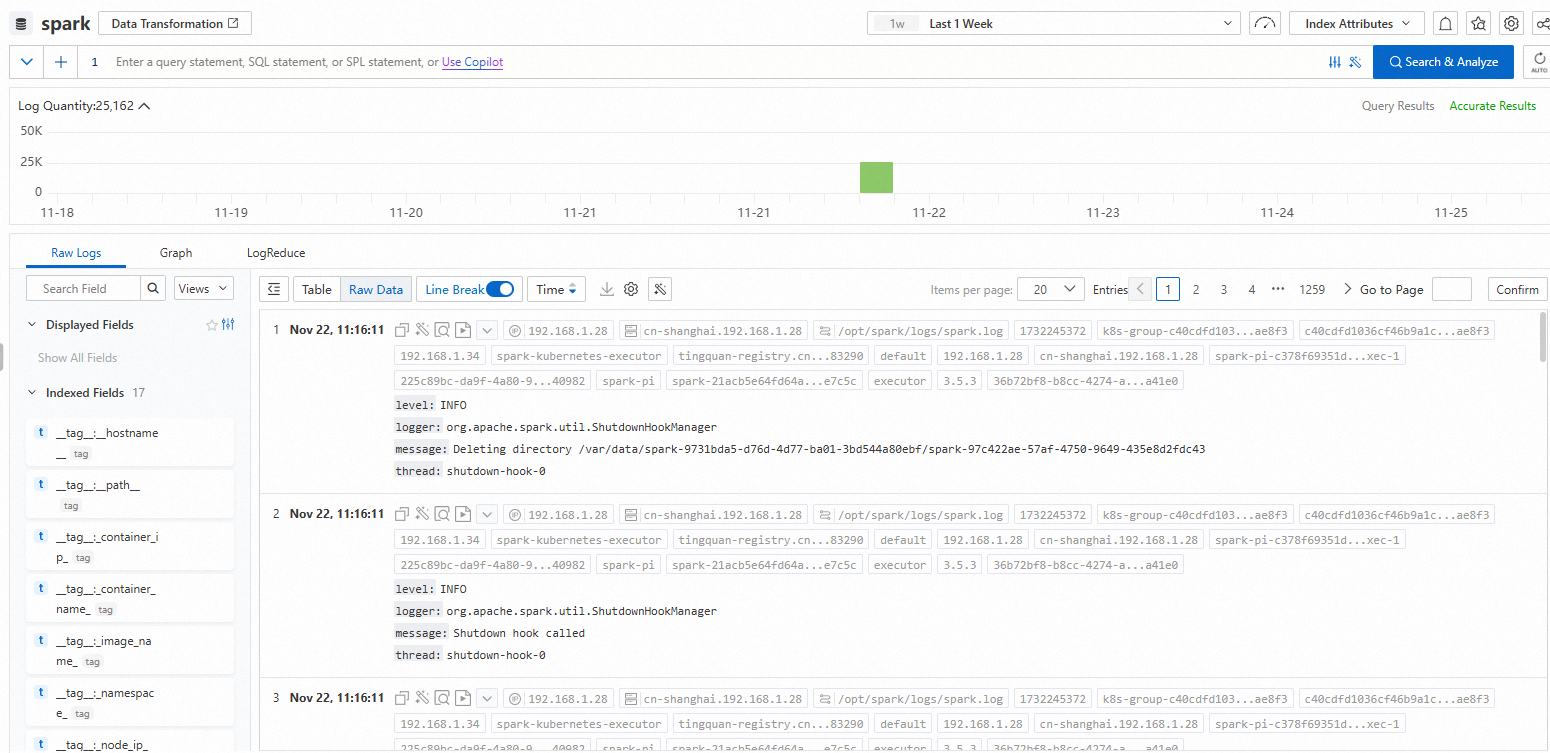Expand the query box down-chevron

(x=27, y=62)
